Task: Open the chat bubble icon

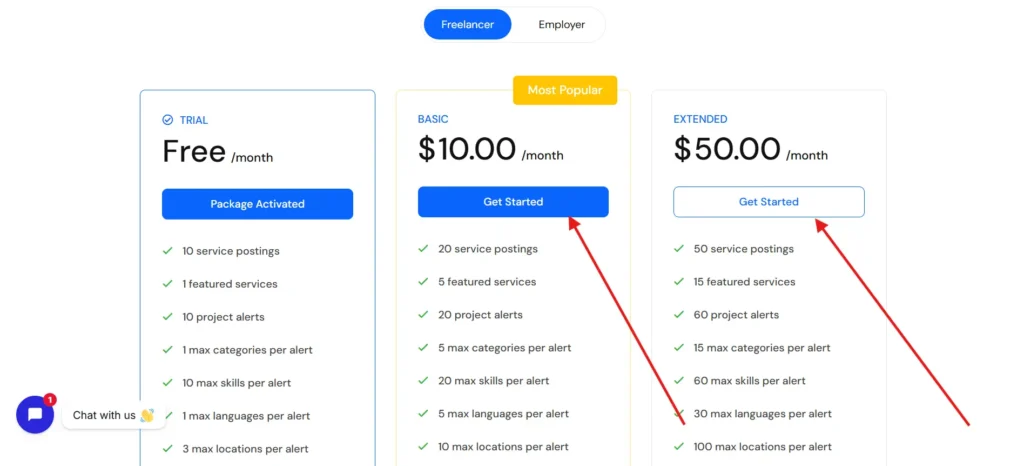Action: coord(35,414)
